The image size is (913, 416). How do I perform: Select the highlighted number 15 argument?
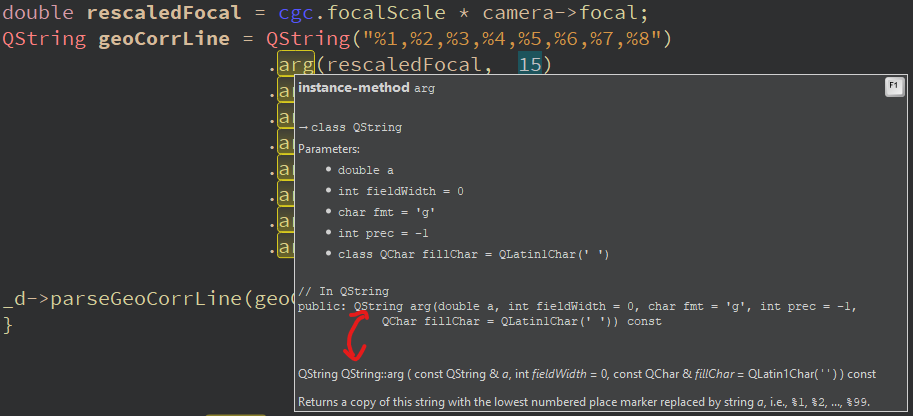530,64
